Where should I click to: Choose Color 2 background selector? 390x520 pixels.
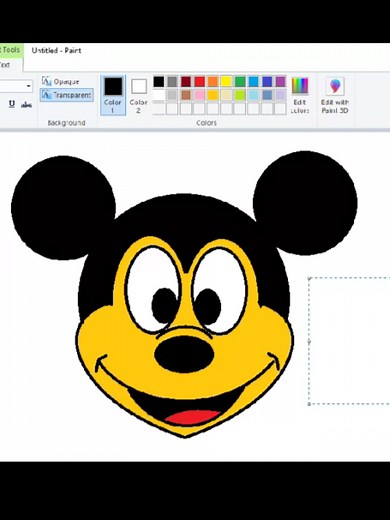coord(139,96)
